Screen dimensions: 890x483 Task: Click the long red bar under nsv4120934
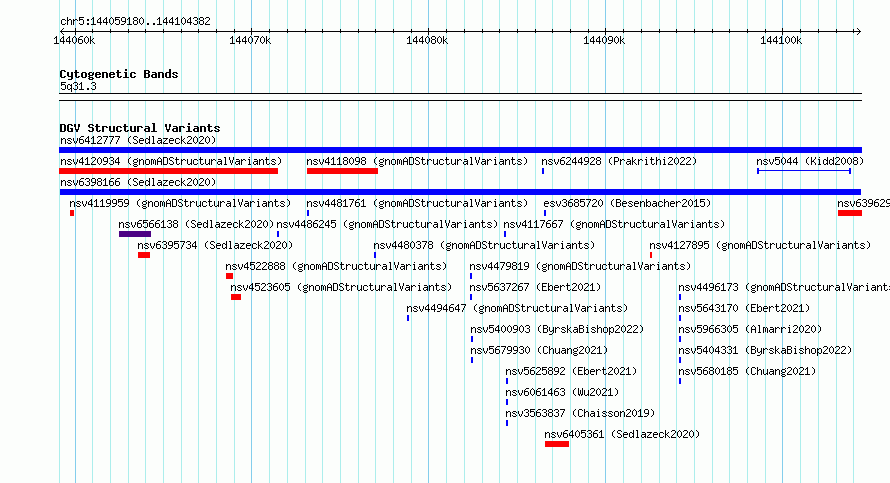tap(169, 171)
